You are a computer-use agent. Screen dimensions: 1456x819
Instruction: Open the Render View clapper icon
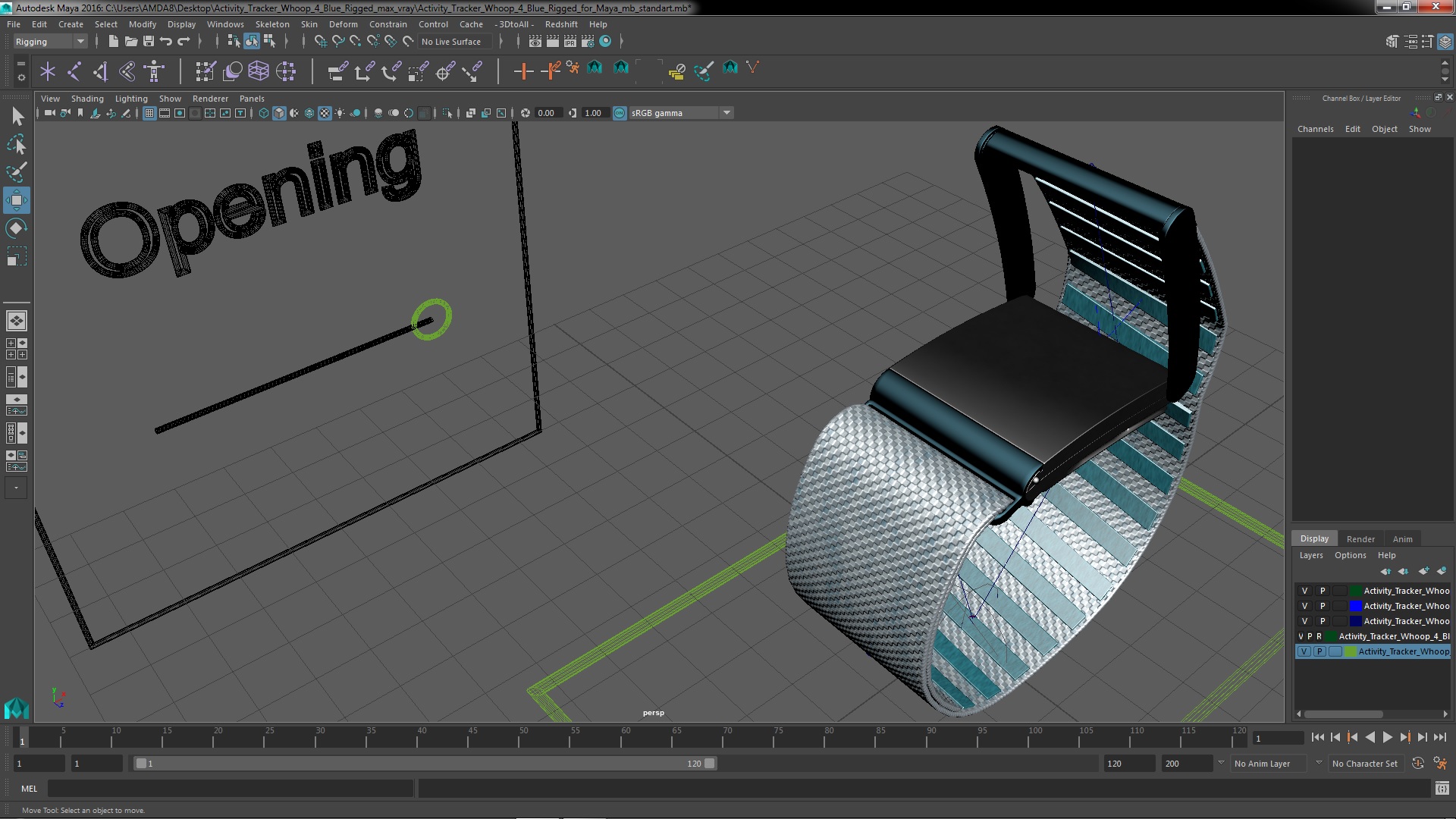pyautogui.click(x=535, y=42)
